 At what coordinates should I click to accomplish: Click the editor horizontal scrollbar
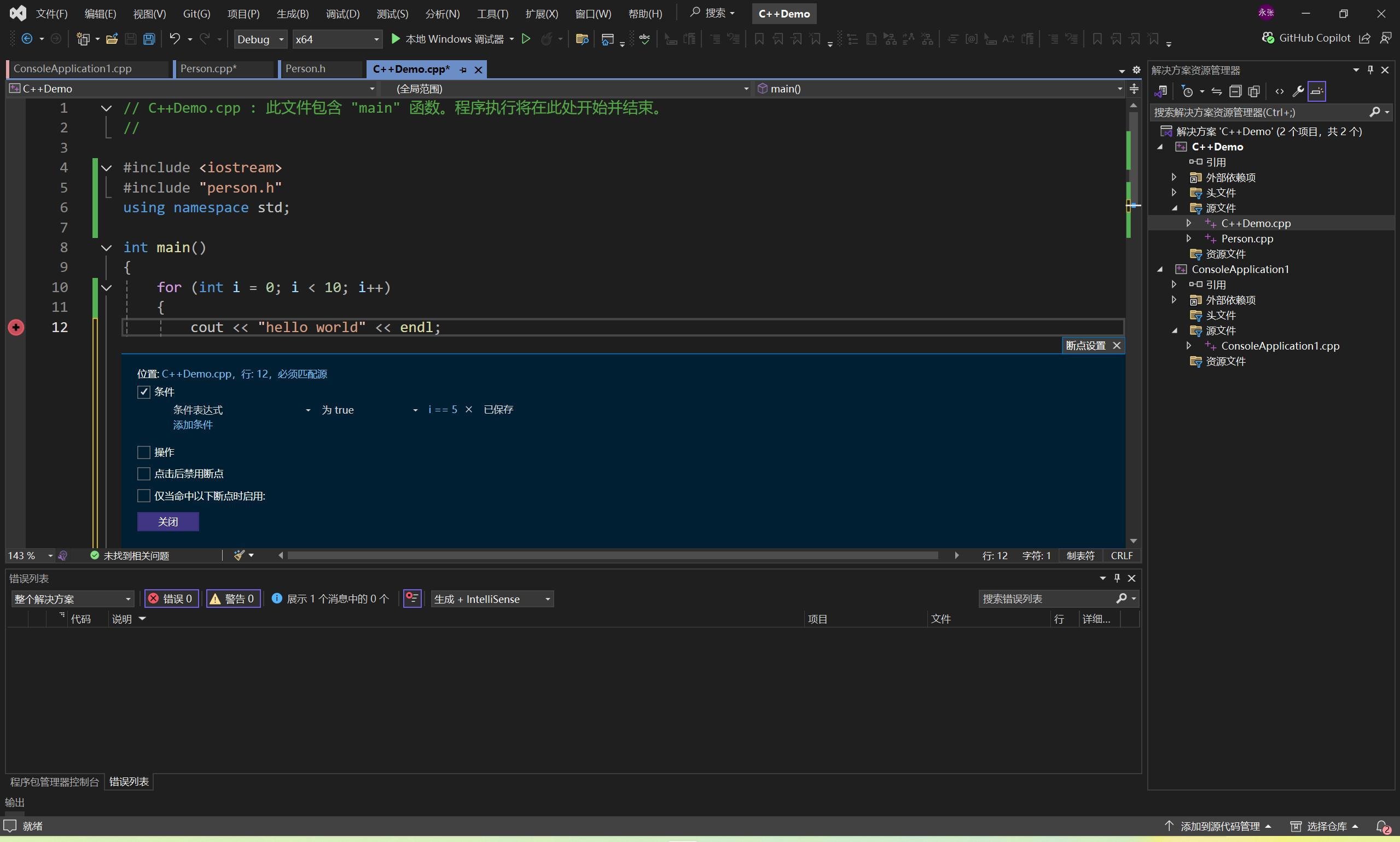pyautogui.click(x=612, y=555)
